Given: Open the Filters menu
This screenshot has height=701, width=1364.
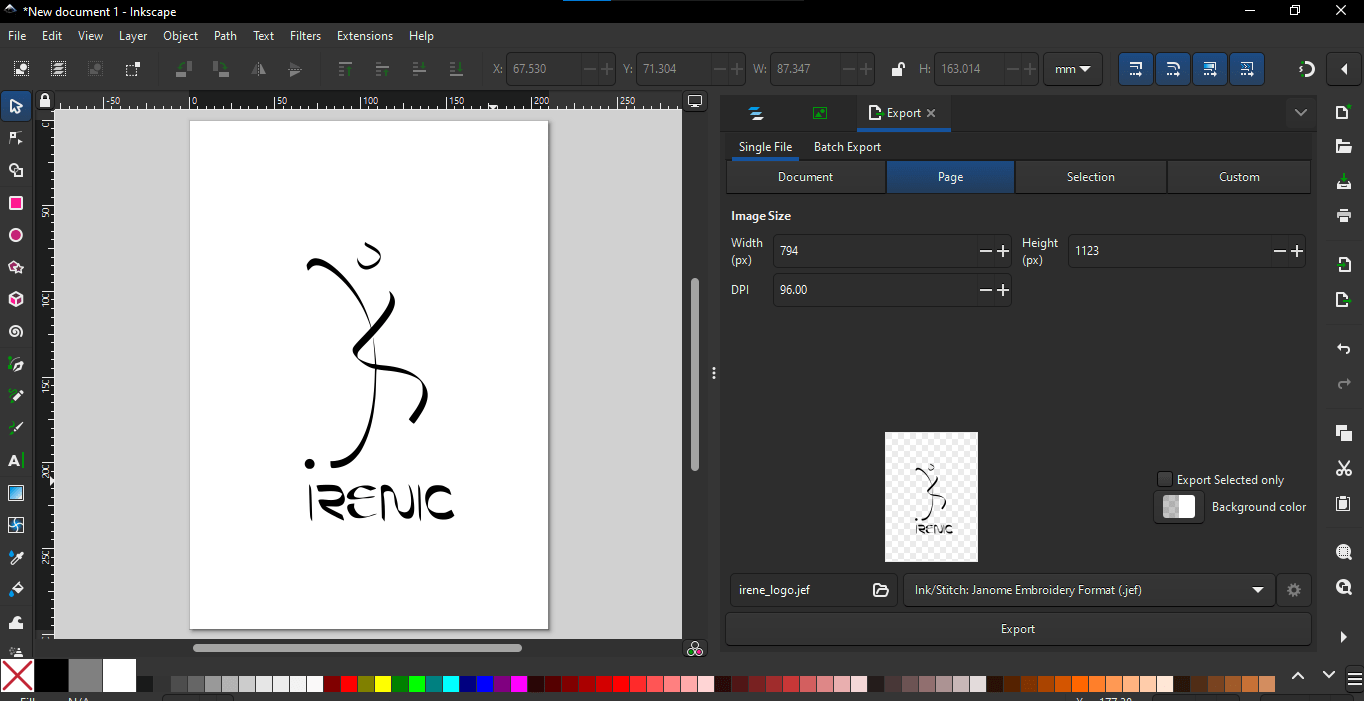Looking at the screenshot, I should point(305,36).
